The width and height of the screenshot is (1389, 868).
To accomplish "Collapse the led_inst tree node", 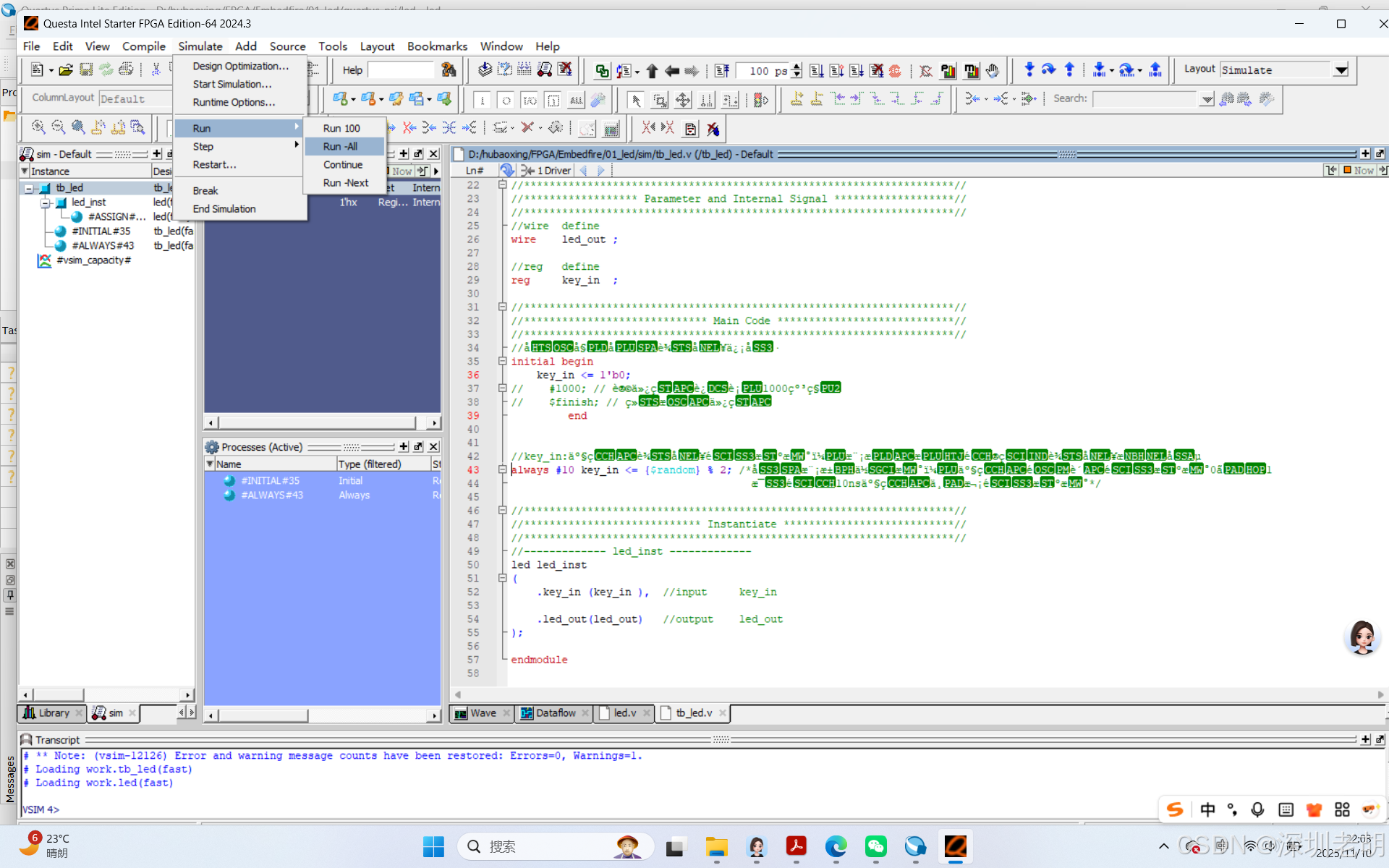I will tap(45, 203).
